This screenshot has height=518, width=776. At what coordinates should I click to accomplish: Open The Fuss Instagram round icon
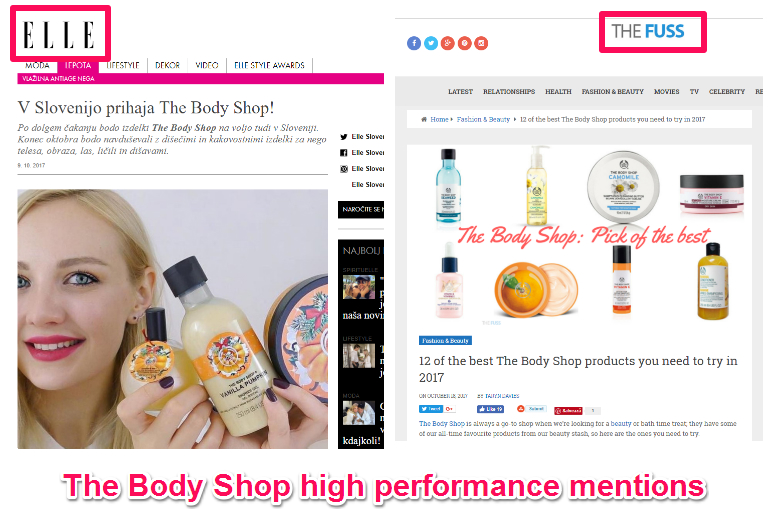pyautogui.click(x=481, y=44)
